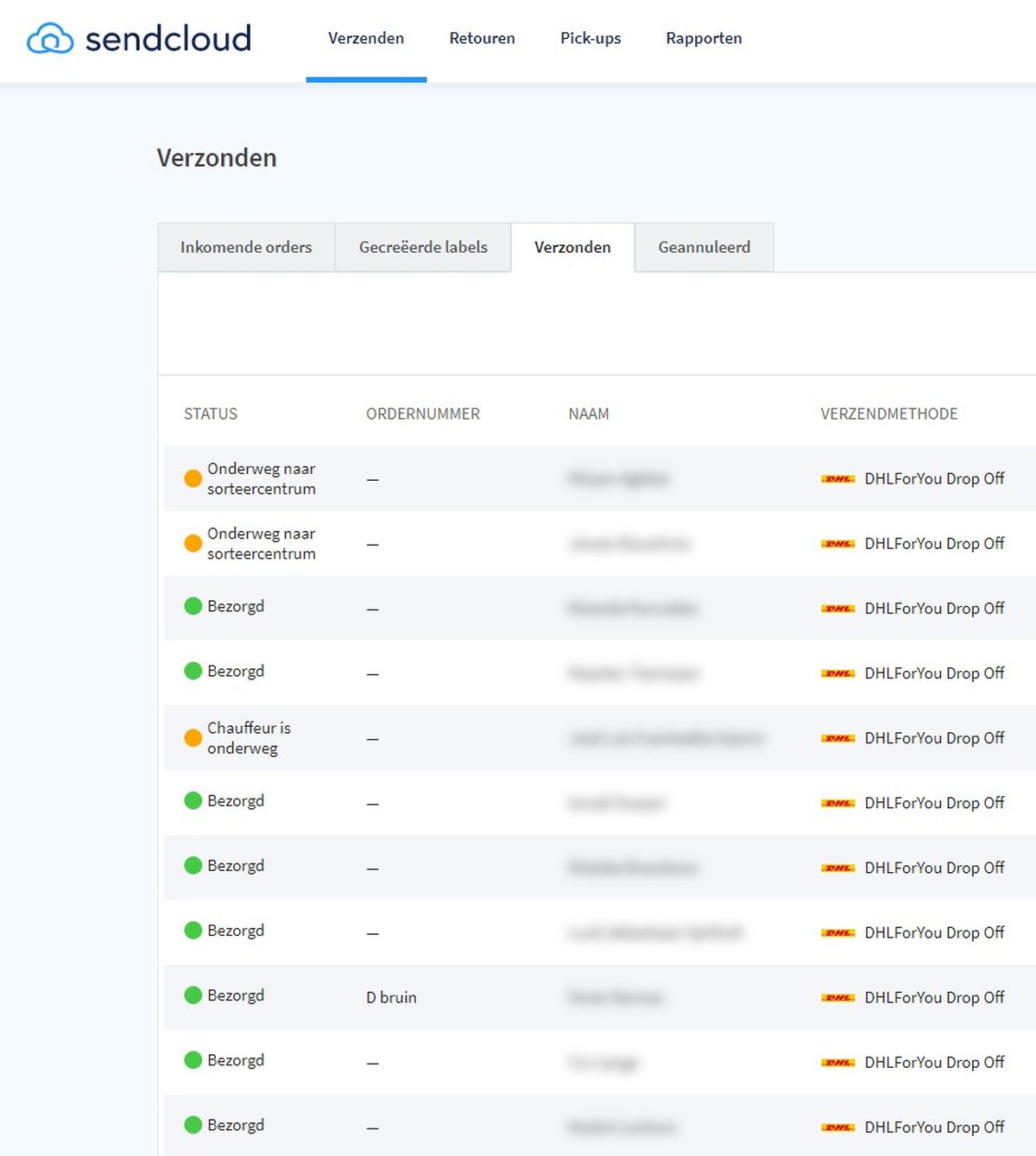The width and height of the screenshot is (1036, 1156).
Task: Click the Verzonden page heading
Action: 217,158
